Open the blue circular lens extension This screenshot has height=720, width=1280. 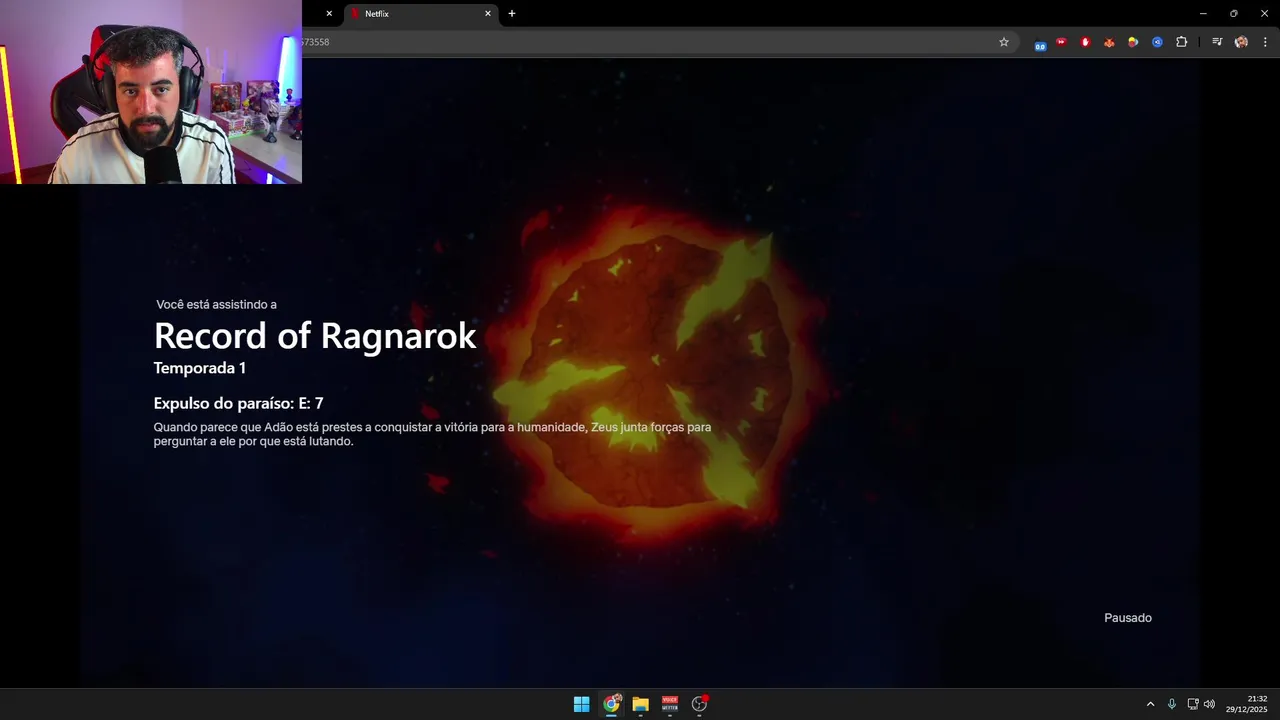(x=1157, y=42)
